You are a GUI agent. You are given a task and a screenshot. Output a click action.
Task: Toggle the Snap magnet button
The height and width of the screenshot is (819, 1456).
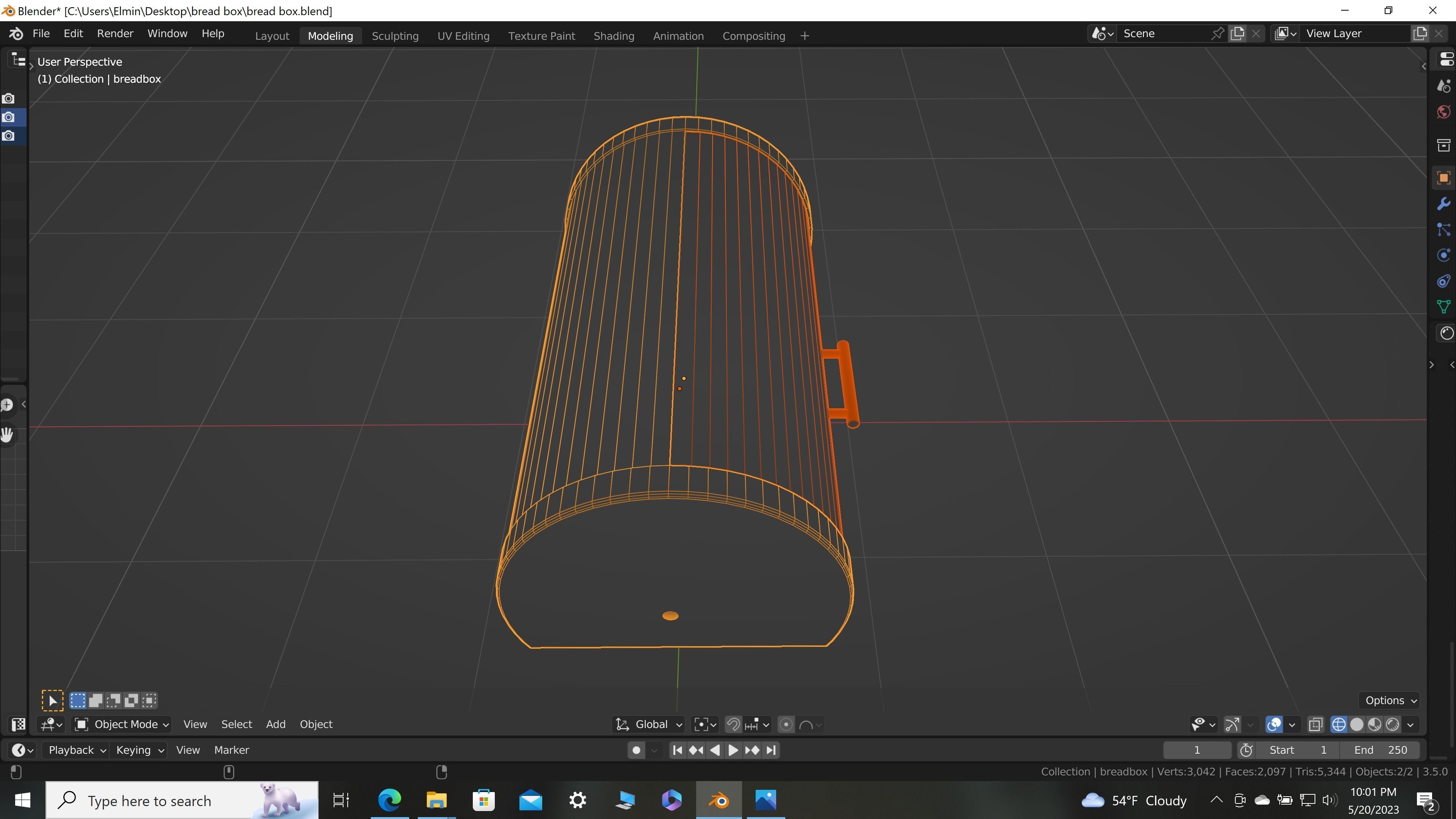tap(733, 725)
